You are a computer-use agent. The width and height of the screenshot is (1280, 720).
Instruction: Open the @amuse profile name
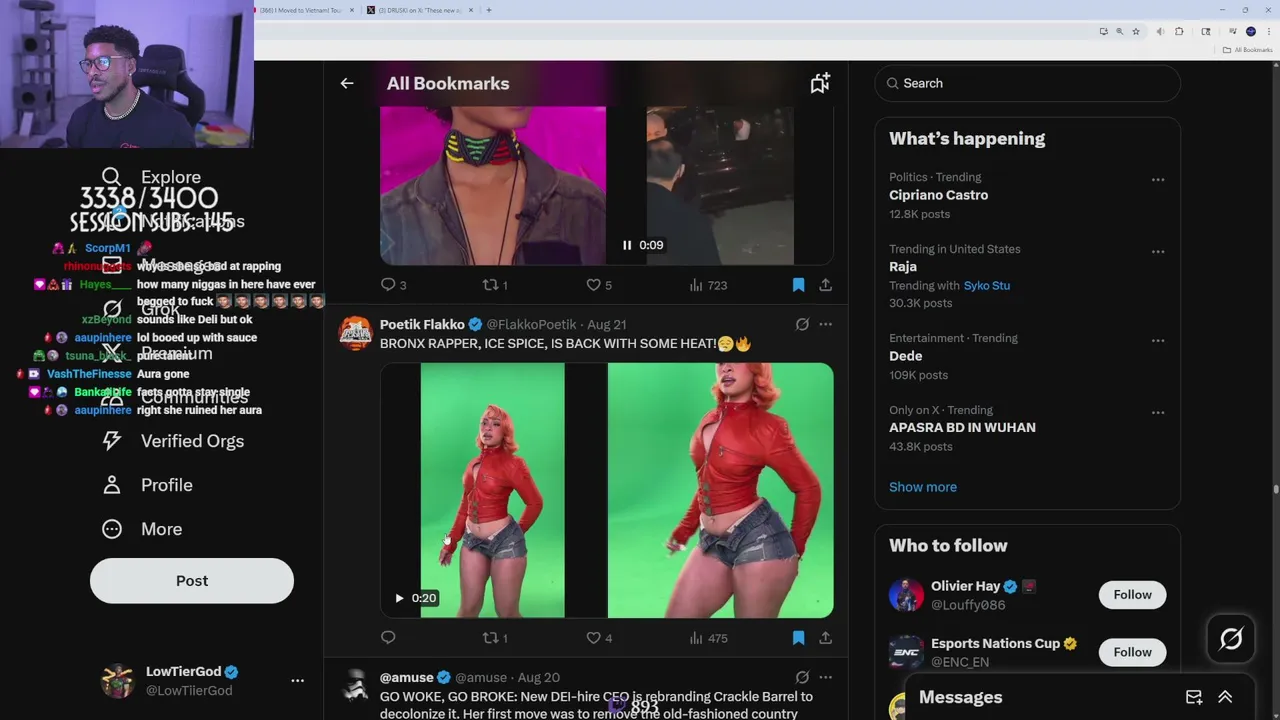pos(406,677)
